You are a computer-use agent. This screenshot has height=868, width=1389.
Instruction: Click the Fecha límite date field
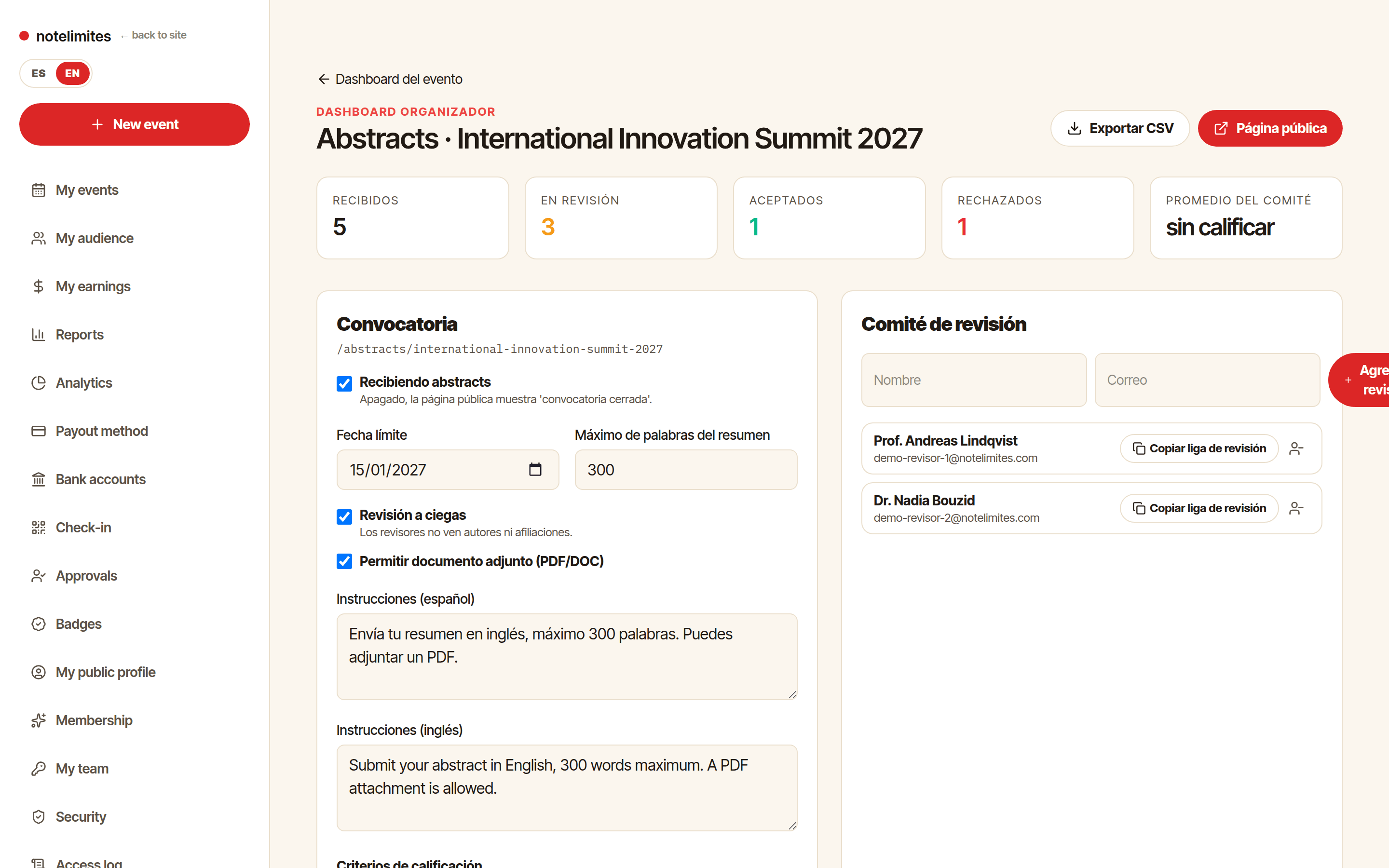pos(448,470)
